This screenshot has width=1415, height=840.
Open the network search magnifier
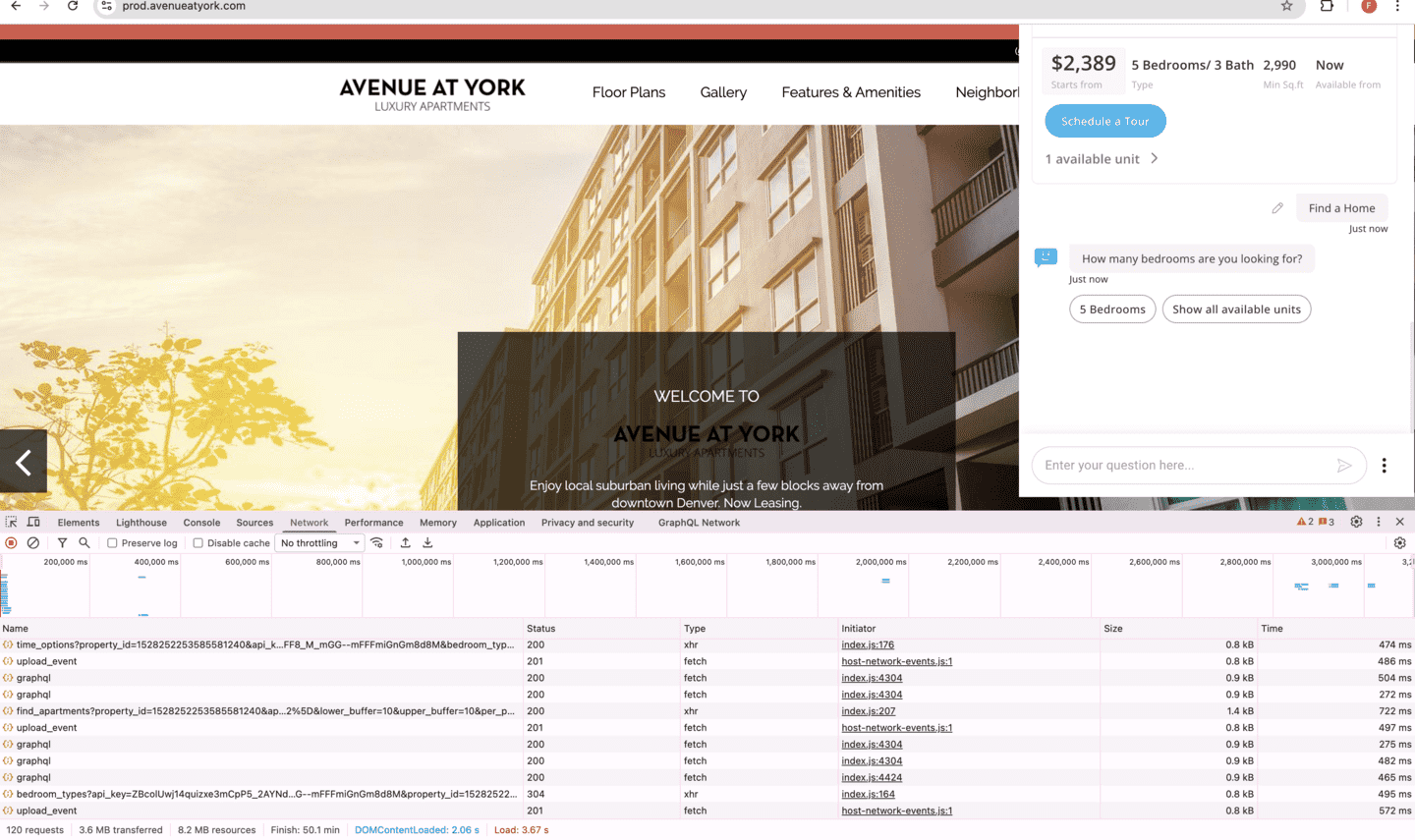(85, 543)
